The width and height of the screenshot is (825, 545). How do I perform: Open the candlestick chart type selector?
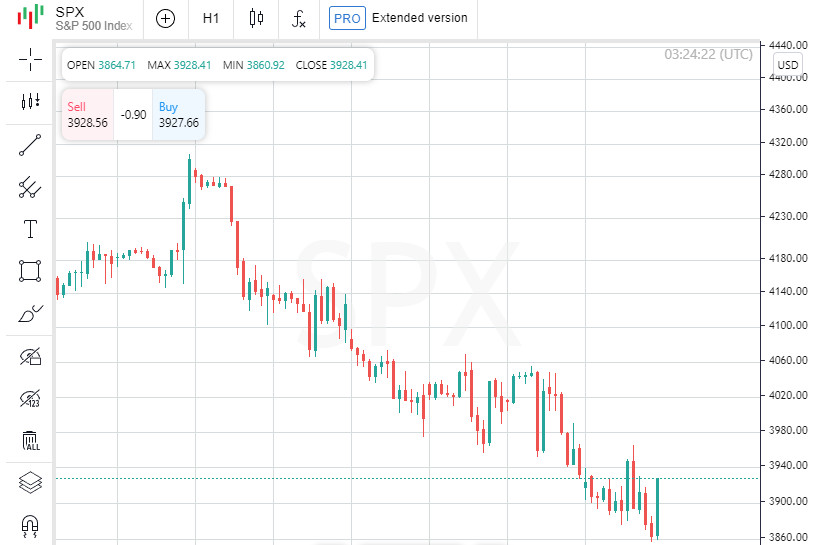[x=256, y=18]
